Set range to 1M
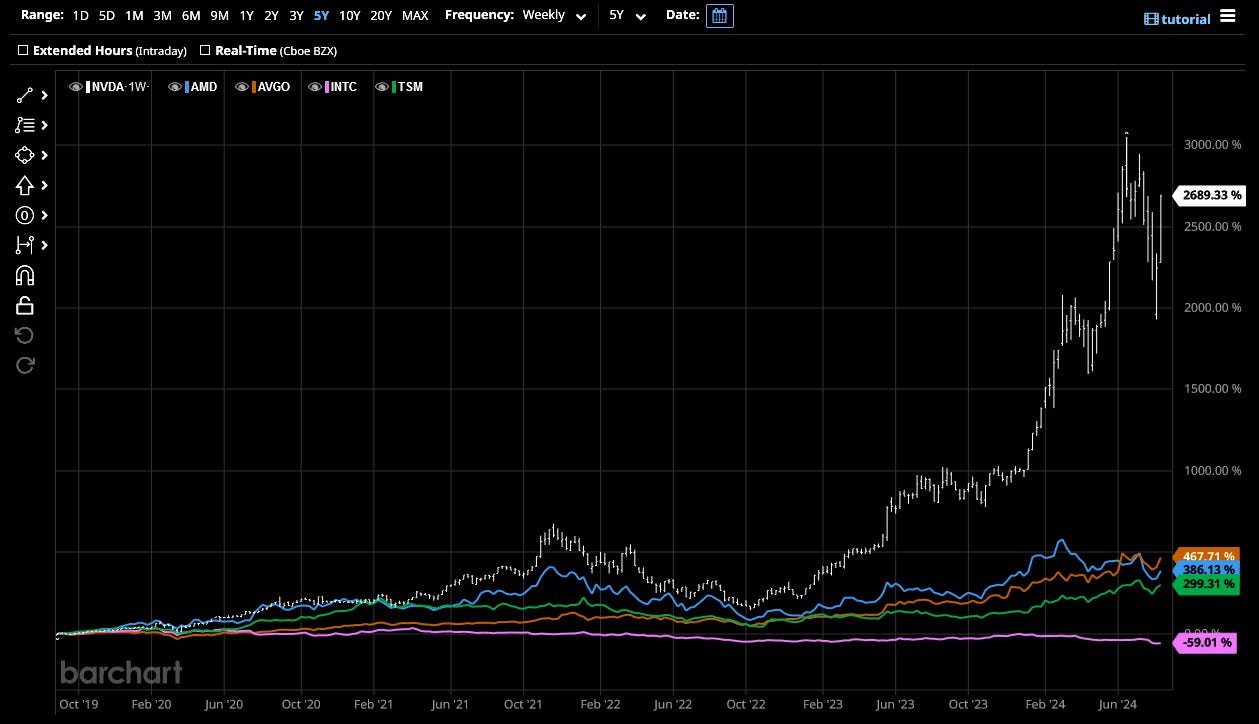 tap(134, 16)
